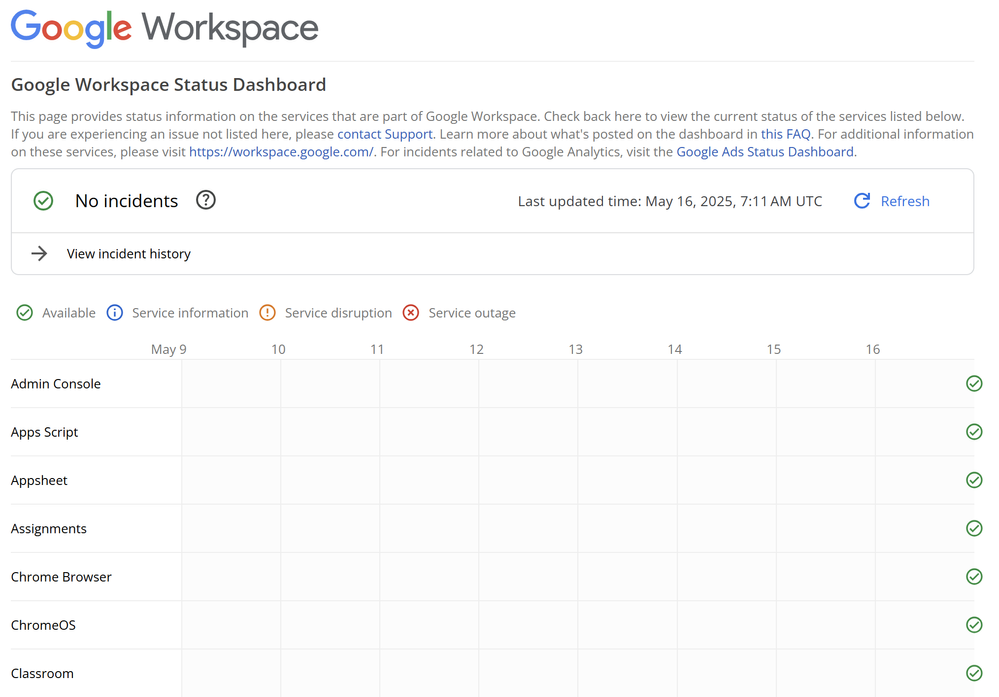The image size is (999, 697).
Task: Click the Available legend check icon
Action: (x=25, y=313)
